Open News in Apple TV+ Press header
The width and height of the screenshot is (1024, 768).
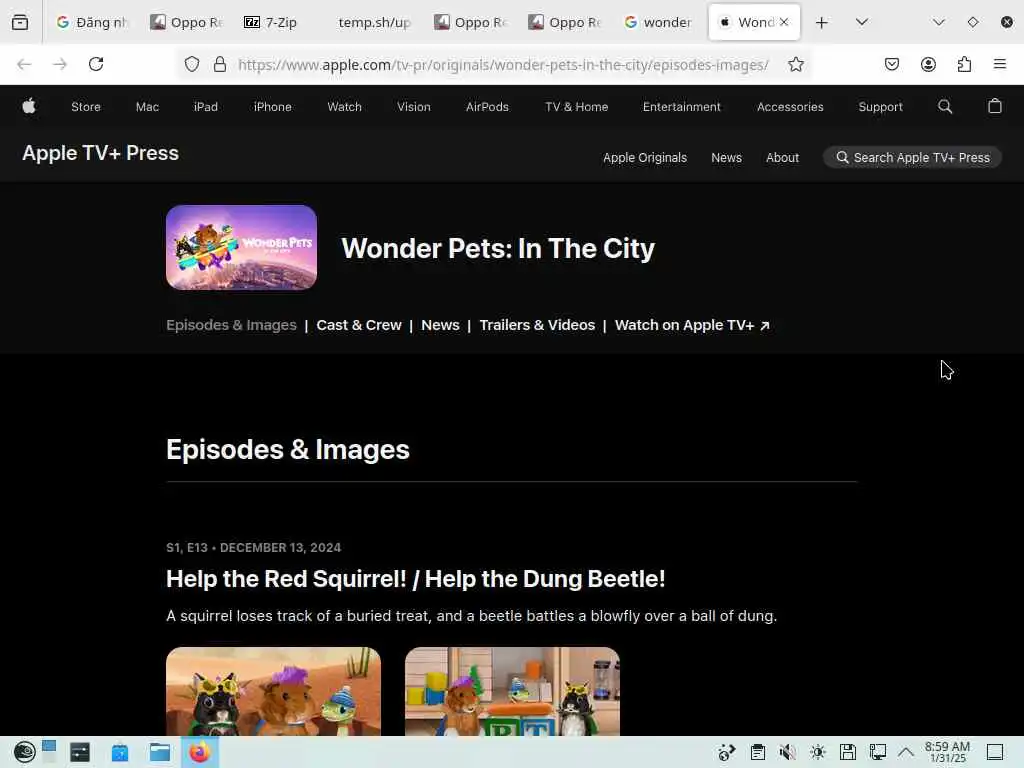726,157
